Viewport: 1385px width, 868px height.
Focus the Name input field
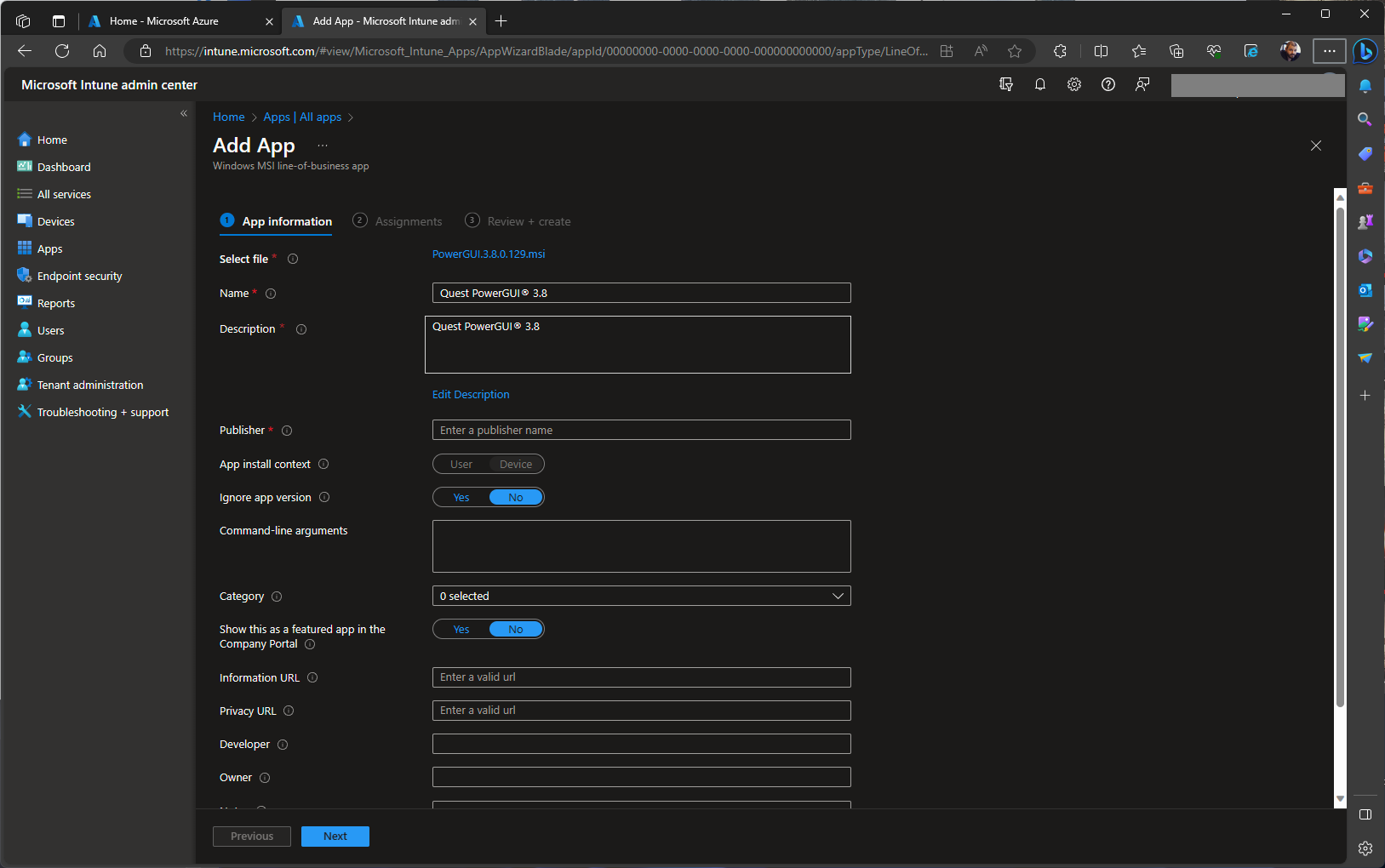tap(642, 293)
